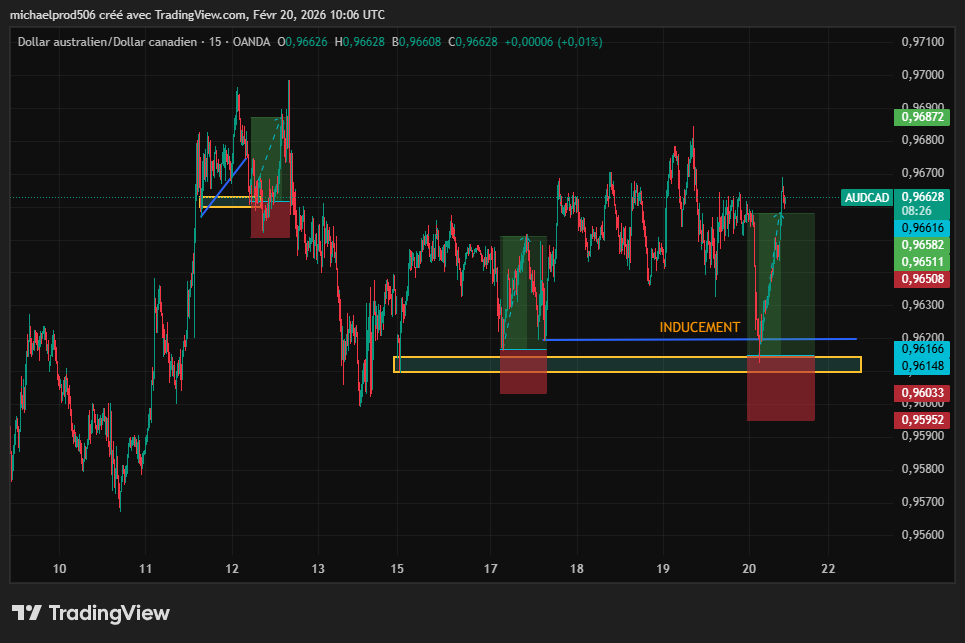The height and width of the screenshot is (643, 965).
Task: Click the close value C 0,96628 in the legend
Action: tap(473, 42)
